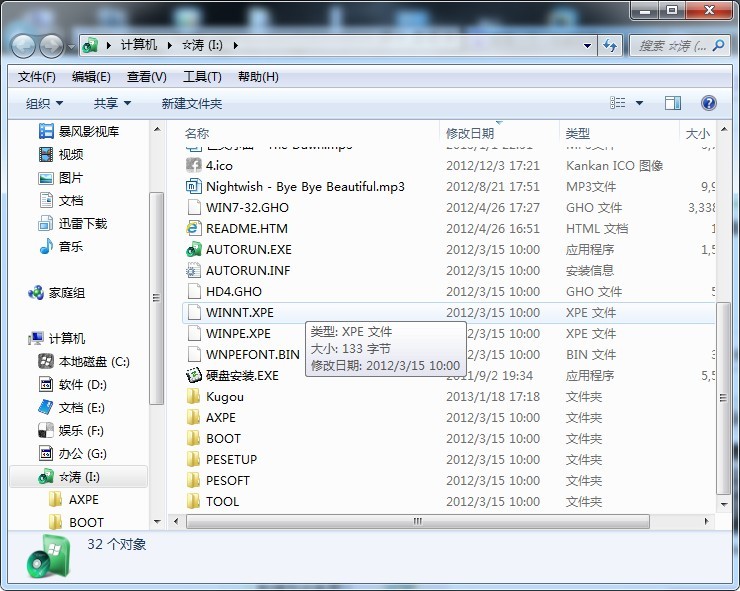
Task: Select 家庭组 in navigation pane
Action: [x=57, y=293]
